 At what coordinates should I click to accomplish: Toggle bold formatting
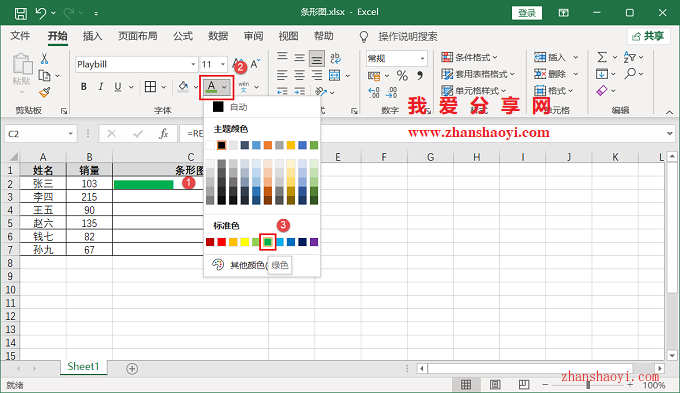point(84,87)
